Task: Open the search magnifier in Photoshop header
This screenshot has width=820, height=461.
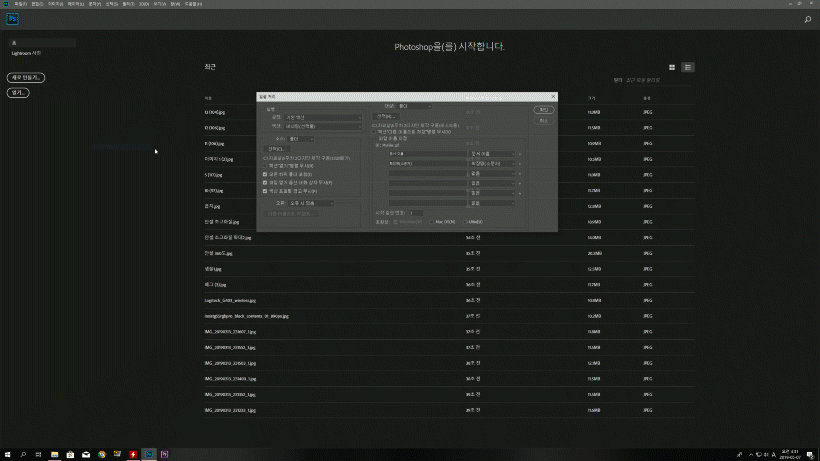Action: [807, 19]
